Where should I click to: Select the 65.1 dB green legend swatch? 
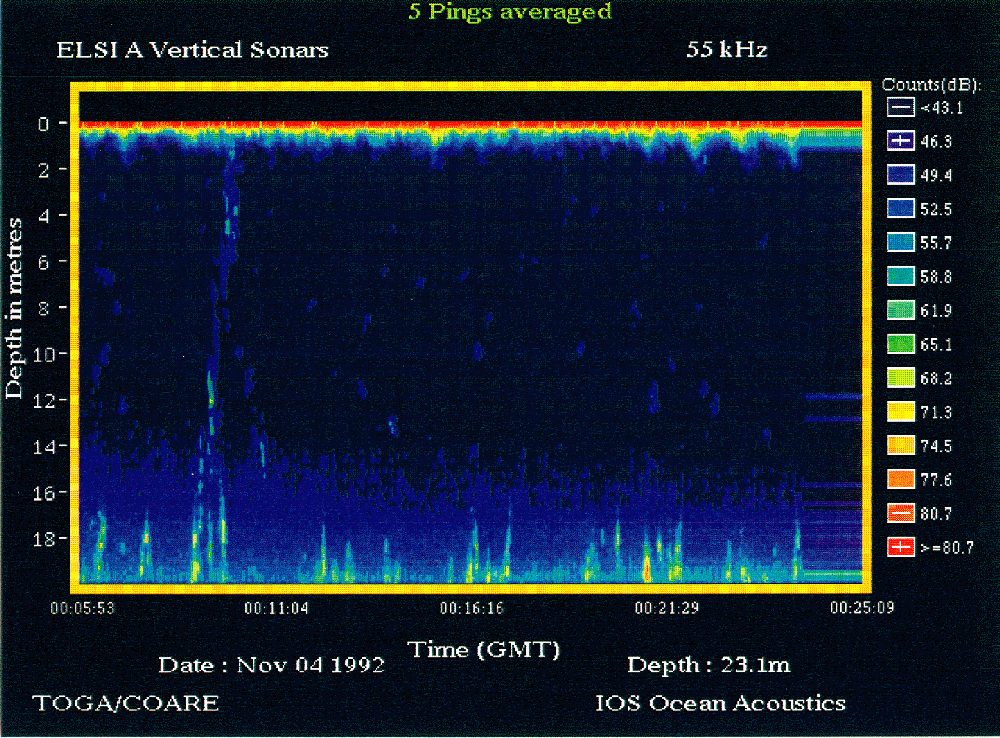[x=901, y=345]
